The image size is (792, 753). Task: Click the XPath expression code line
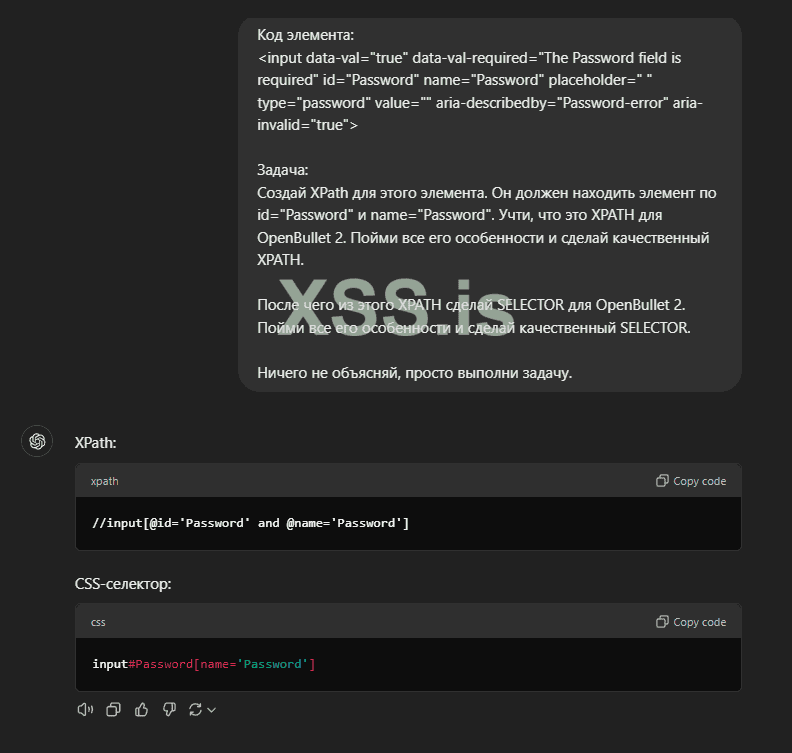250,523
